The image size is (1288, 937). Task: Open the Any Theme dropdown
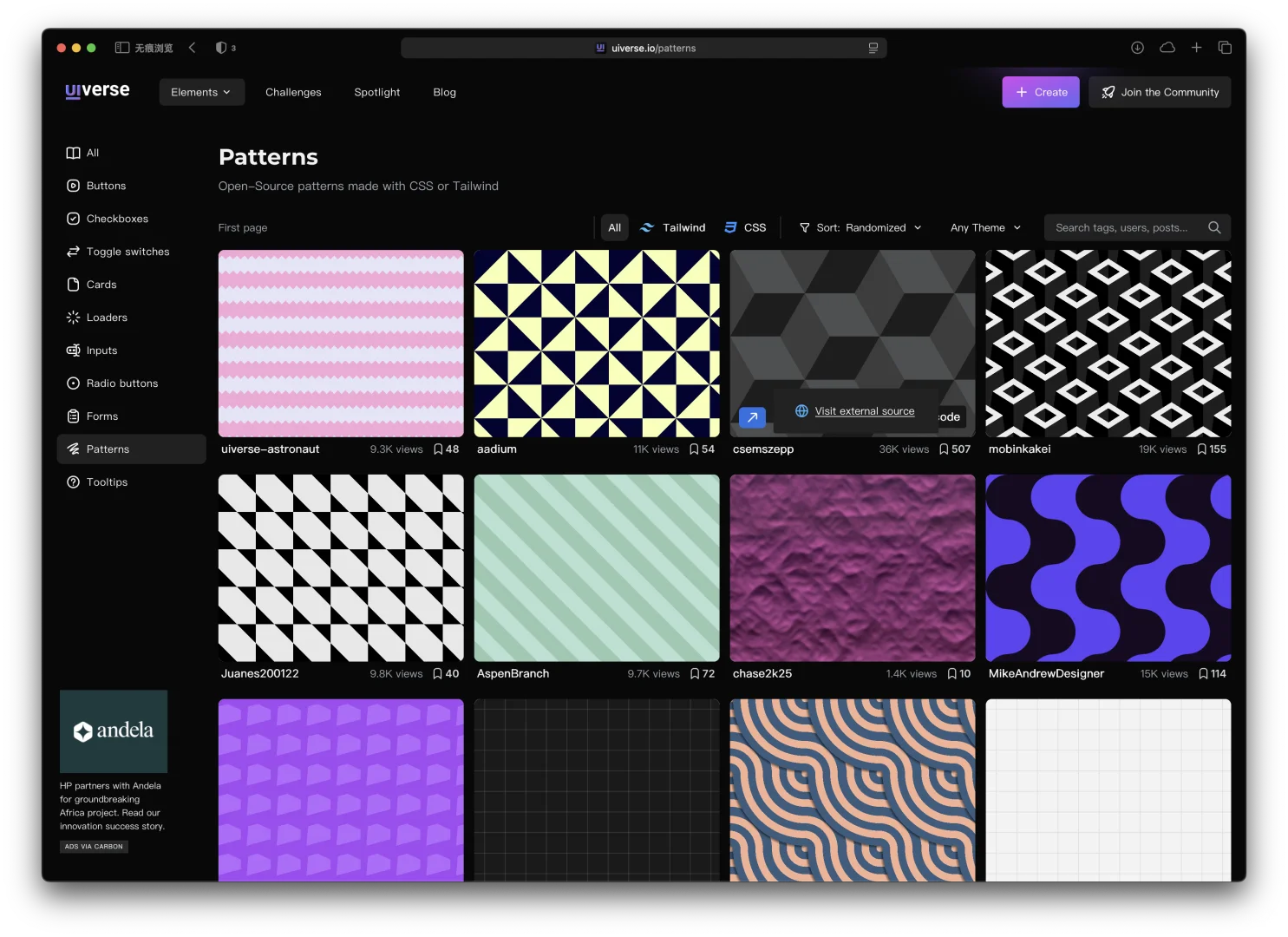985,227
